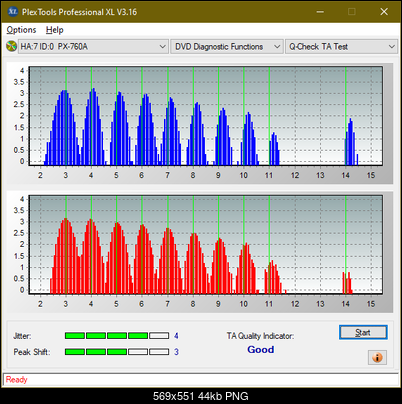This screenshot has height=404, width=402.
Task: Expand the DVD Diagnostic Functions dropdown
Action: click(227, 47)
